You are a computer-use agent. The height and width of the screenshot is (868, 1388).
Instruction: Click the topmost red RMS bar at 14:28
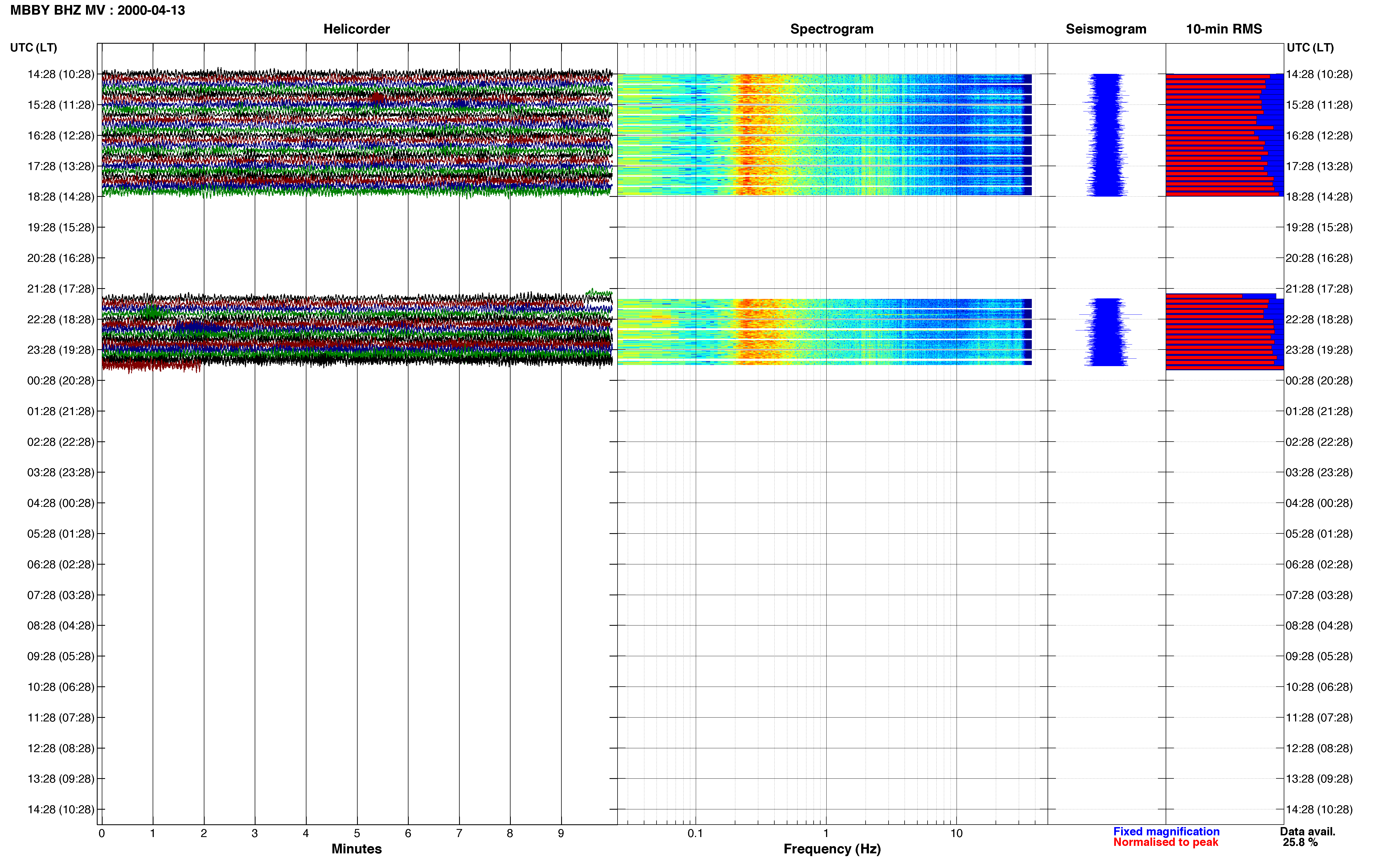tap(1218, 76)
